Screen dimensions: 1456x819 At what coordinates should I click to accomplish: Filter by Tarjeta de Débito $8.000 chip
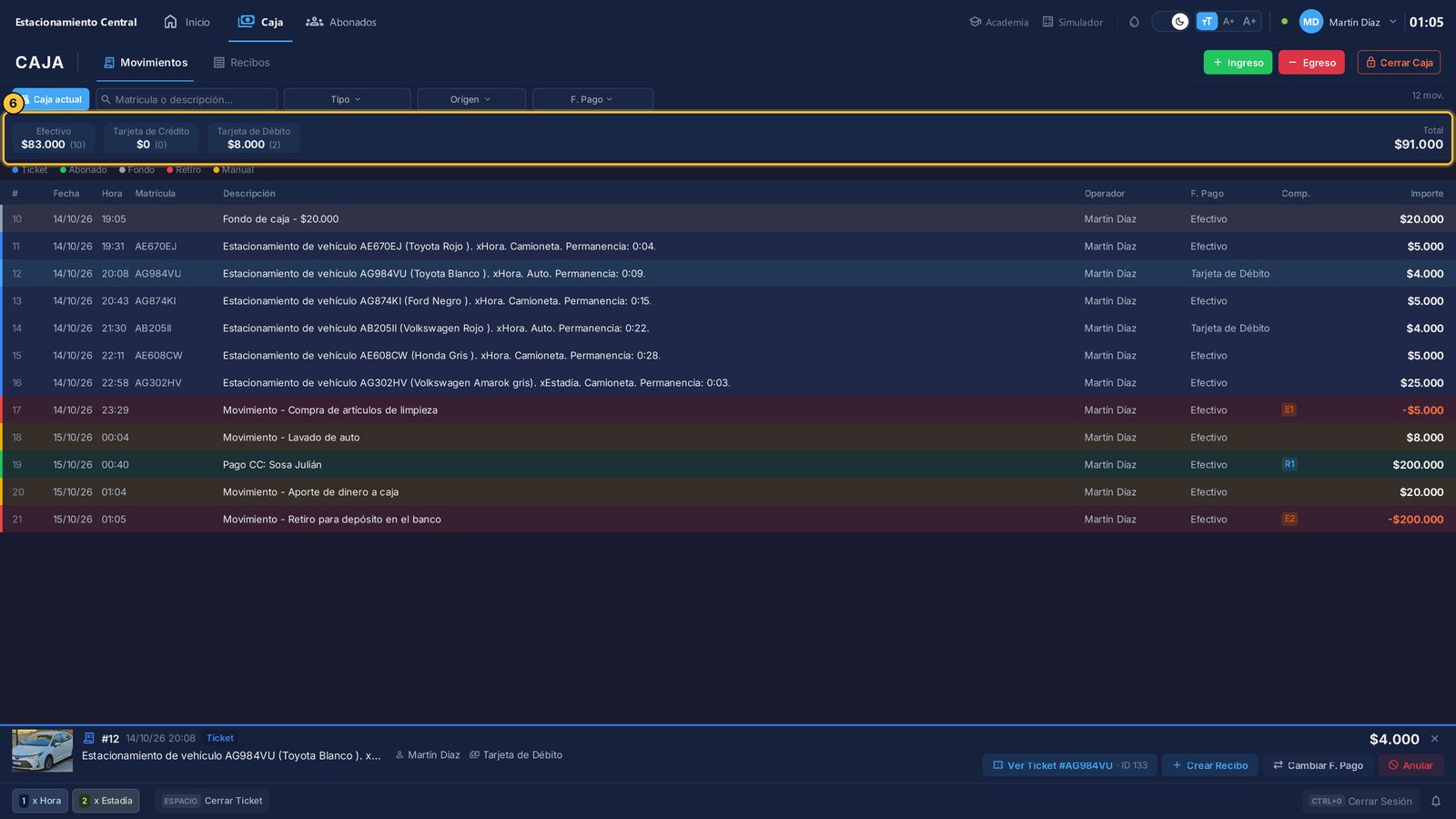tap(254, 138)
